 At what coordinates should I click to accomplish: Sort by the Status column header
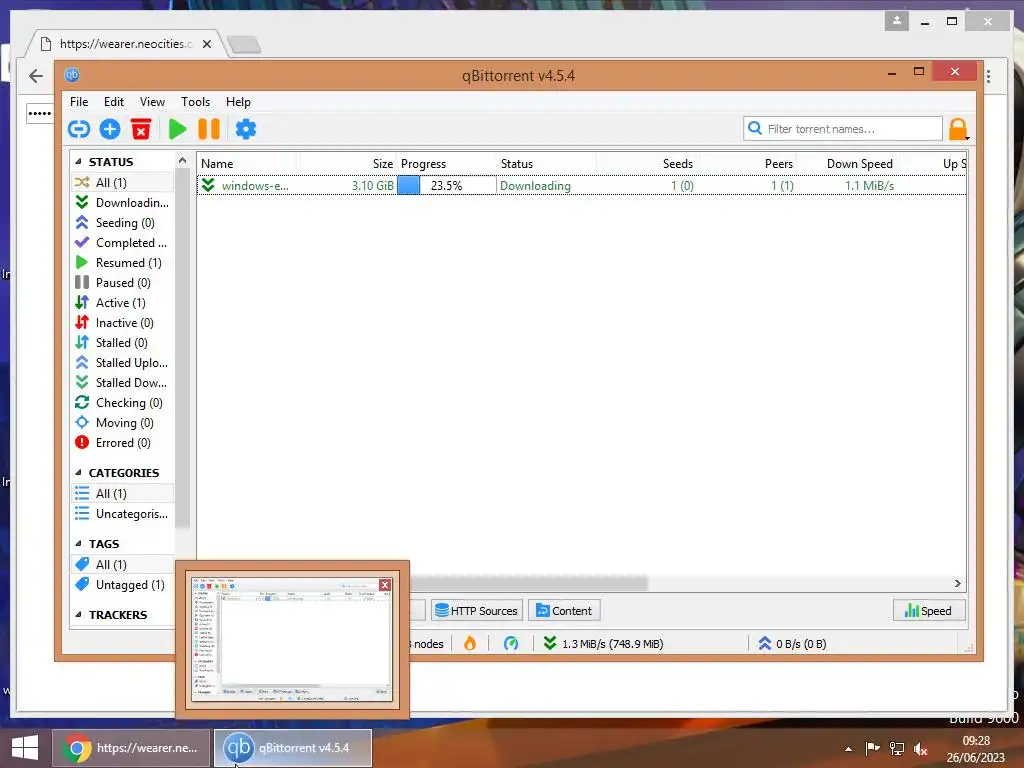click(547, 164)
